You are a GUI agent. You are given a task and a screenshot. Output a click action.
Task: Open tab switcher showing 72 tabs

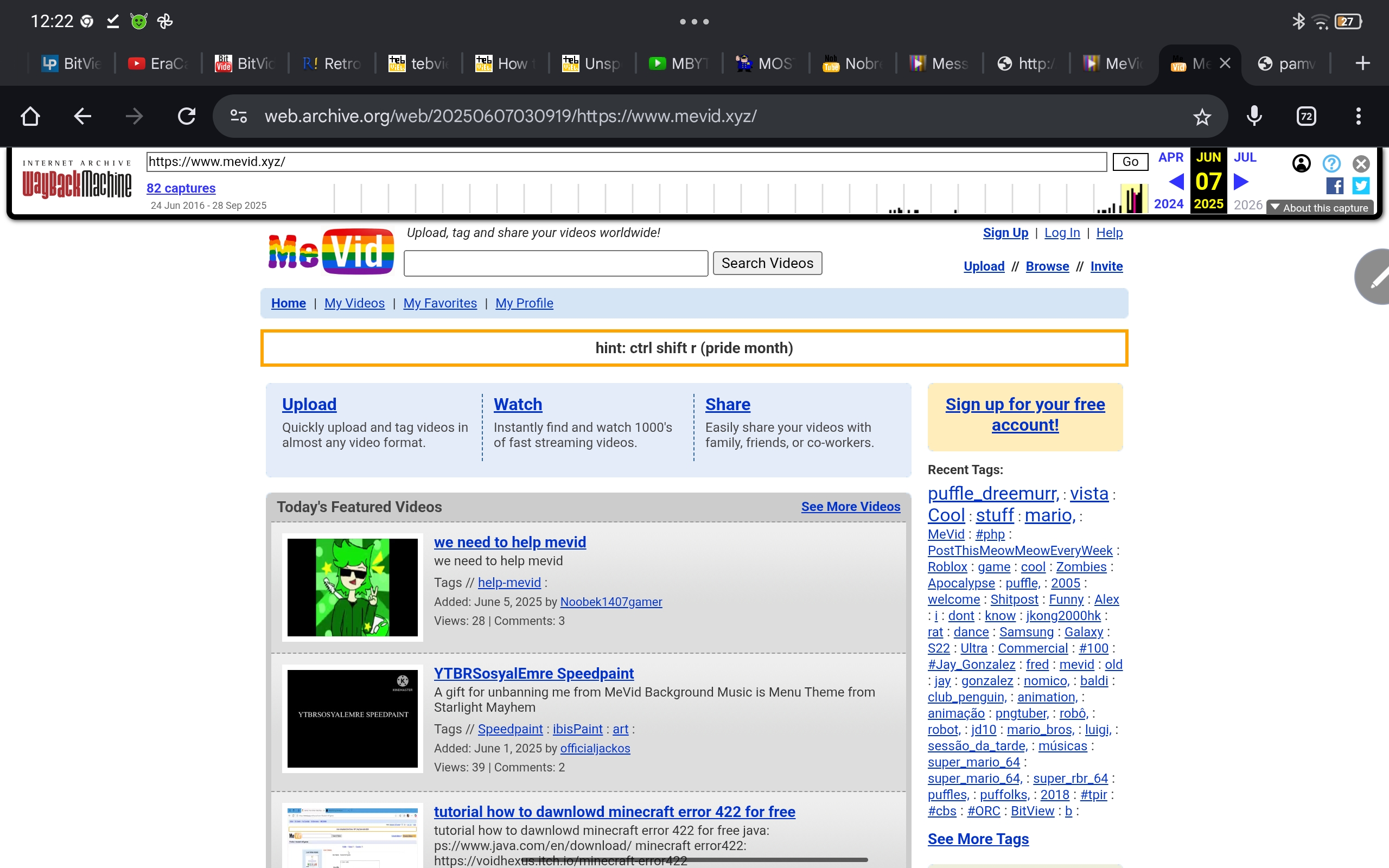tap(1306, 117)
